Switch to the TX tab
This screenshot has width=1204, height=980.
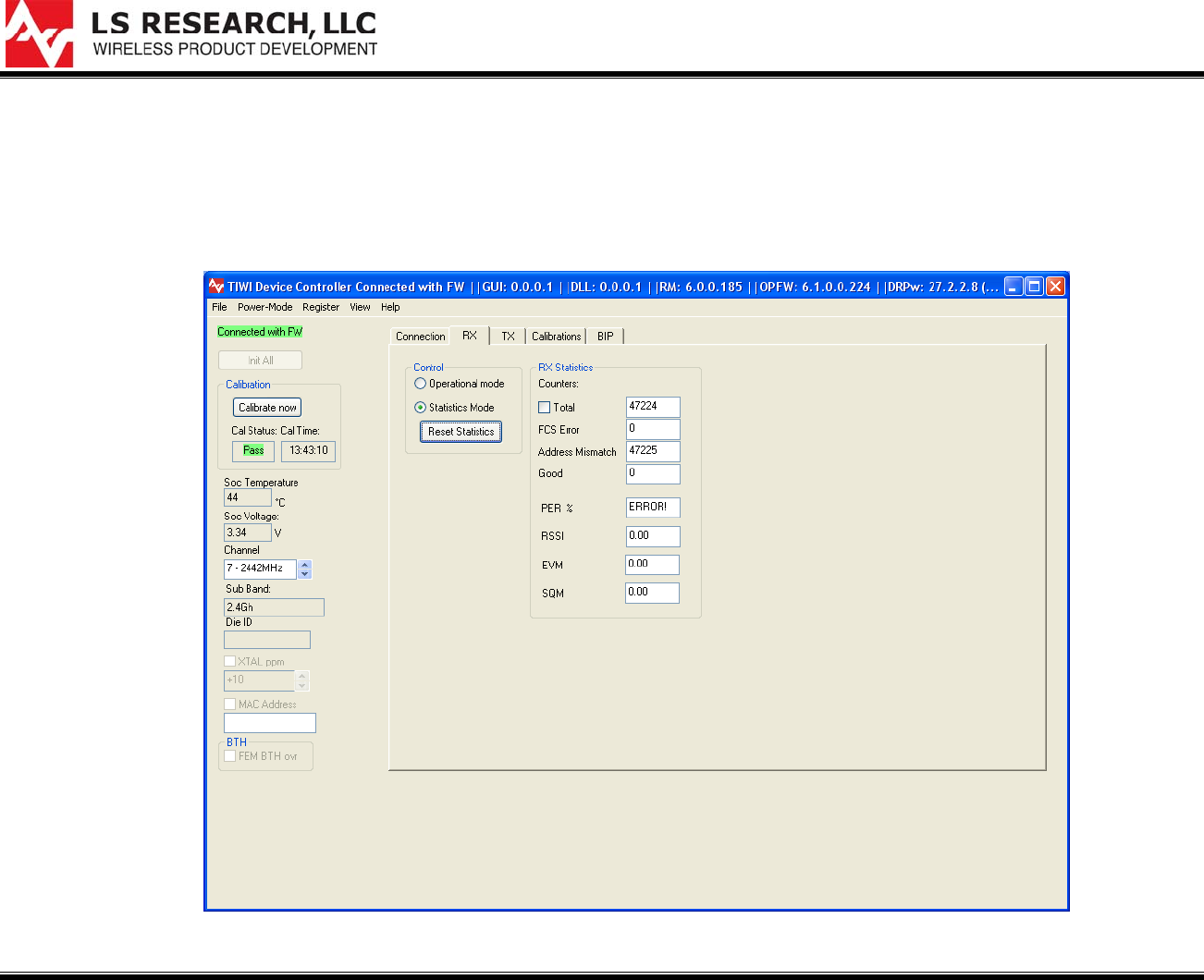508,337
